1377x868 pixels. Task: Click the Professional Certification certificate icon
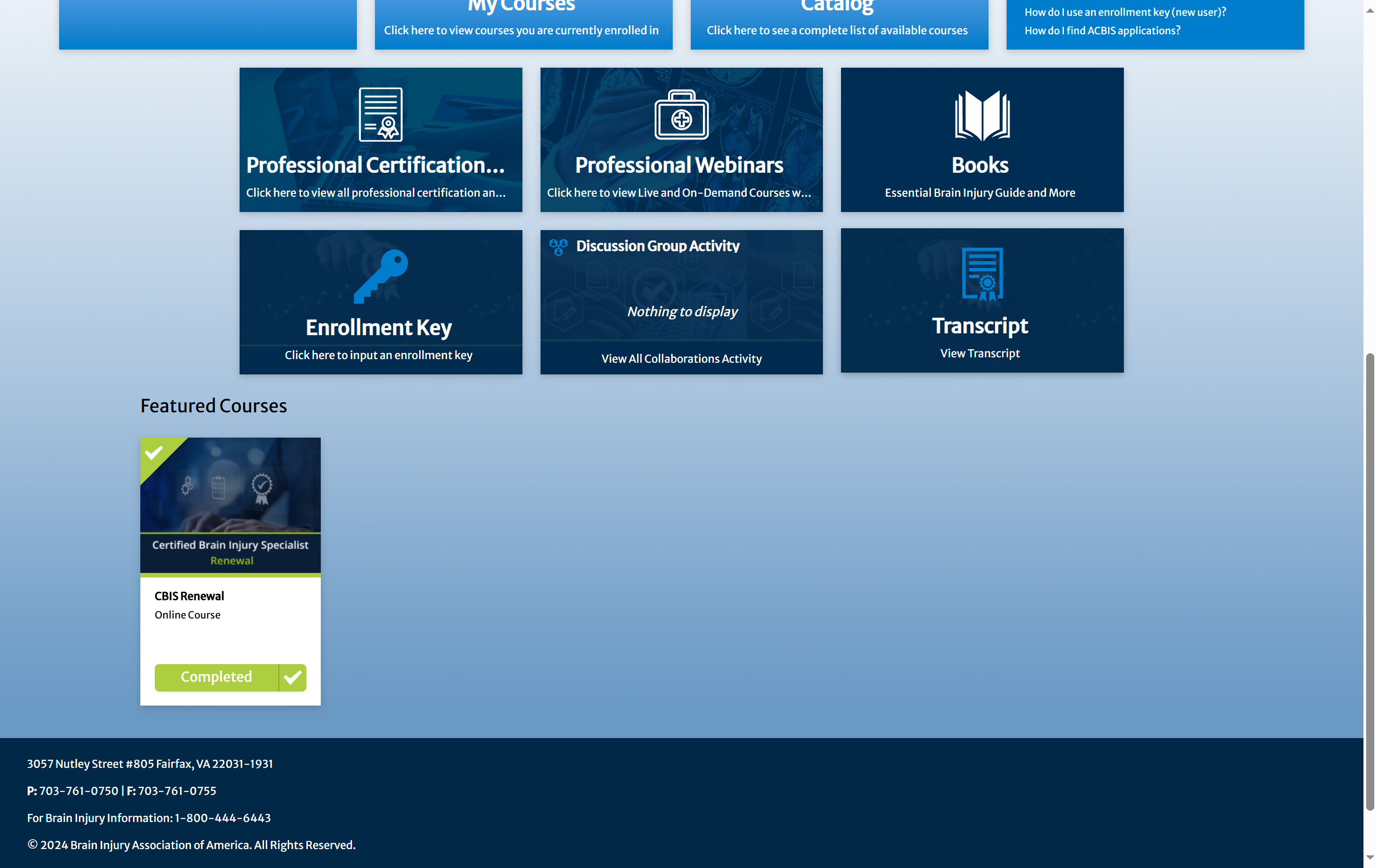pos(380,114)
